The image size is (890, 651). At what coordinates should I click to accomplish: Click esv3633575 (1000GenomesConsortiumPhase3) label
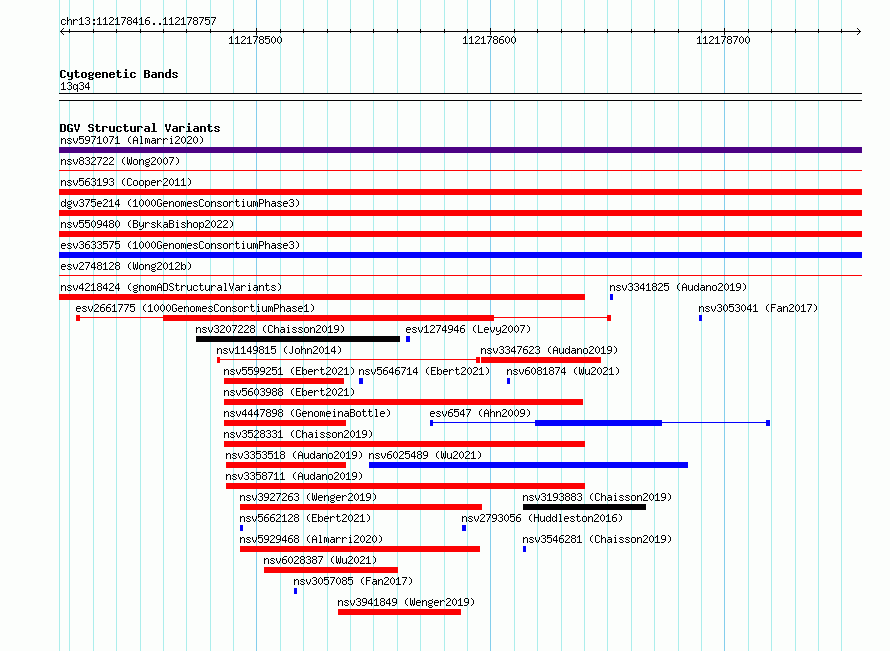(x=180, y=245)
